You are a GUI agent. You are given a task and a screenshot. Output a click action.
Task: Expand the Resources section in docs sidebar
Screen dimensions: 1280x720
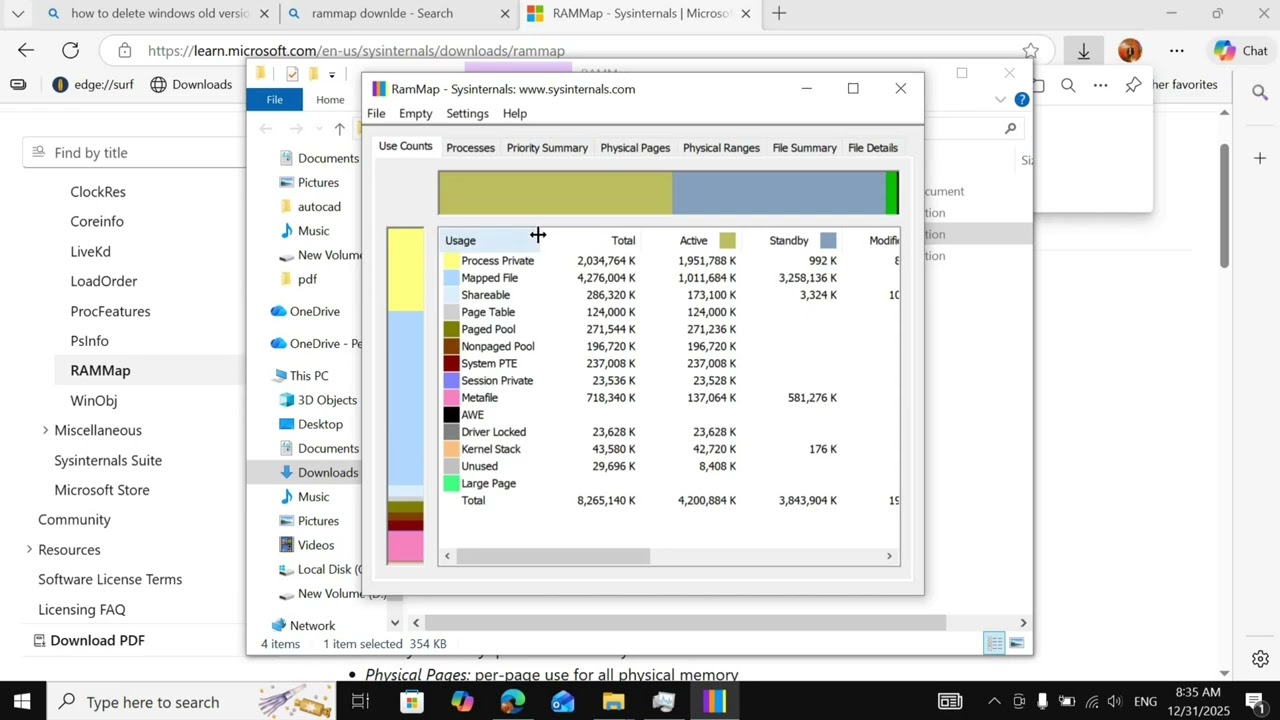[29, 550]
